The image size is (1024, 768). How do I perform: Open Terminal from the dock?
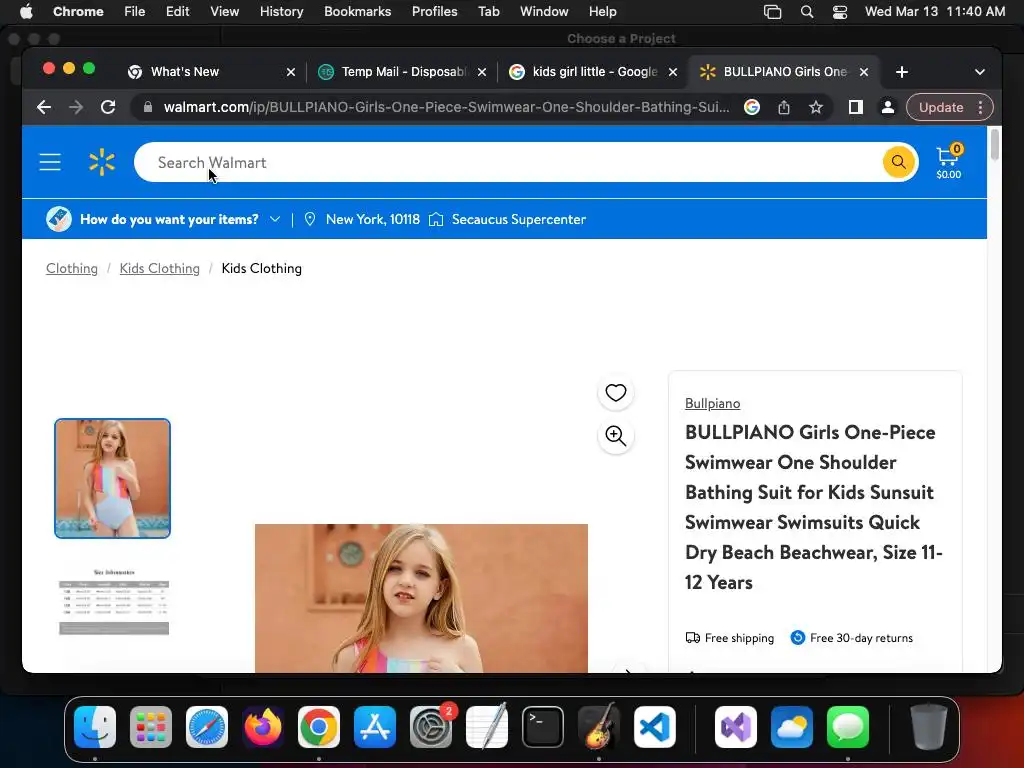click(543, 727)
